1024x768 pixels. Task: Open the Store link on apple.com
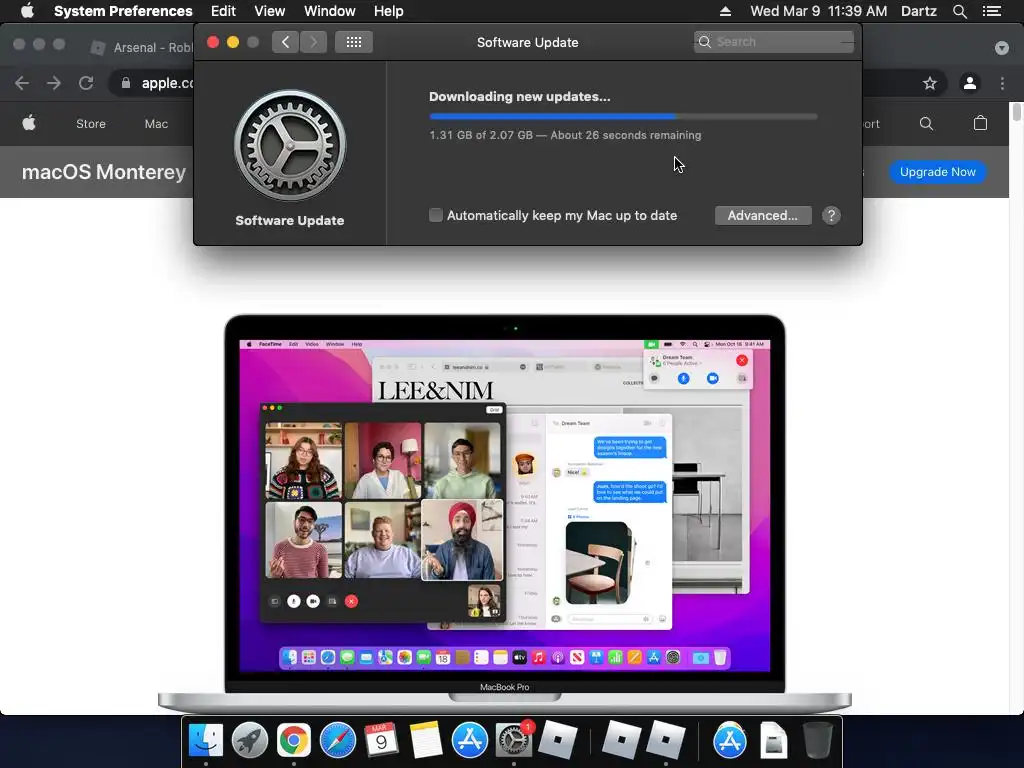[91, 123]
